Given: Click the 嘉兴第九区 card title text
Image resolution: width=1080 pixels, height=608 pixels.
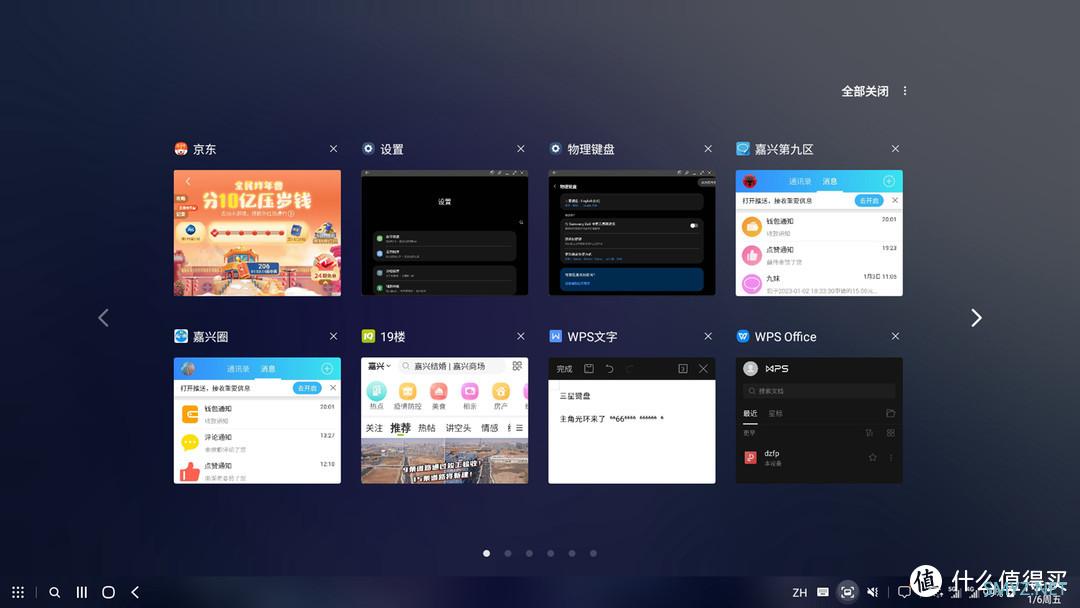Looking at the screenshot, I should click(x=784, y=149).
